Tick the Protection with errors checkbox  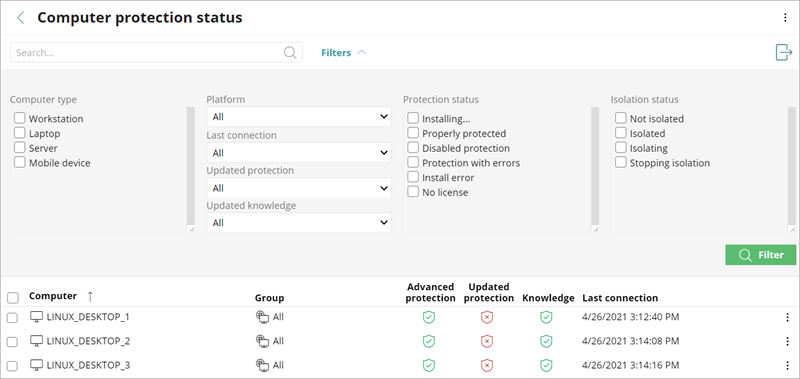click(413, 163)
